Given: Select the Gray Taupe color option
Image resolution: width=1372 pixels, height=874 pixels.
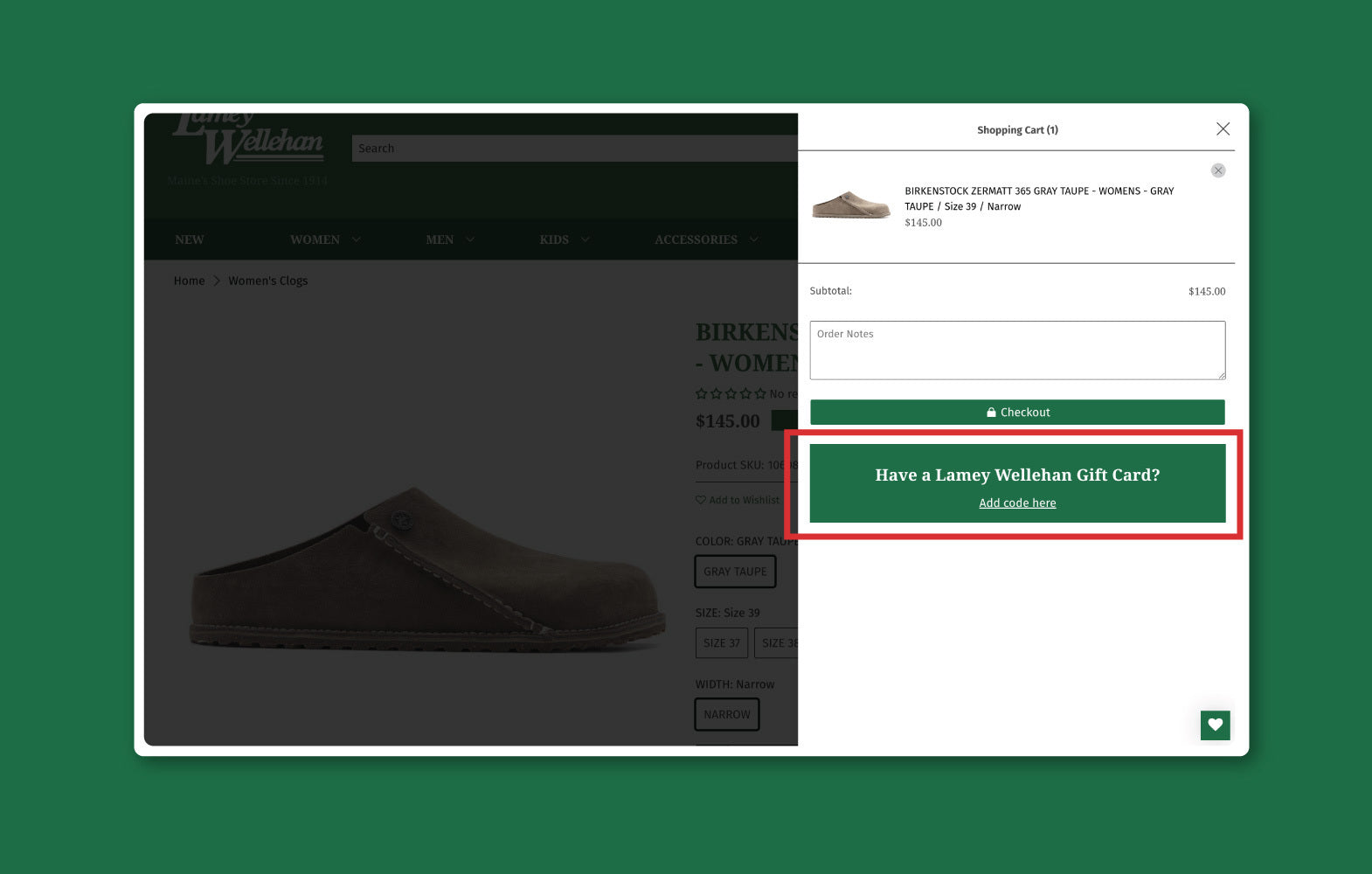Looking at the screenshot, I should [735, 572].
